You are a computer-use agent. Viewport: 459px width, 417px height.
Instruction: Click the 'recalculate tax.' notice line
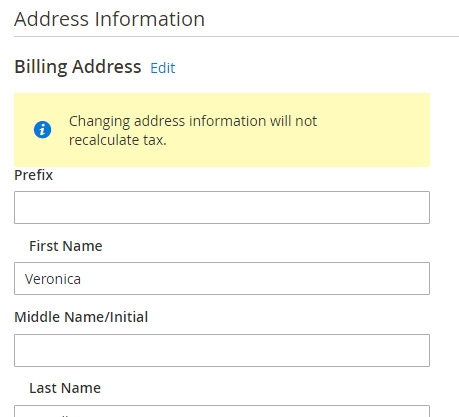118,140
